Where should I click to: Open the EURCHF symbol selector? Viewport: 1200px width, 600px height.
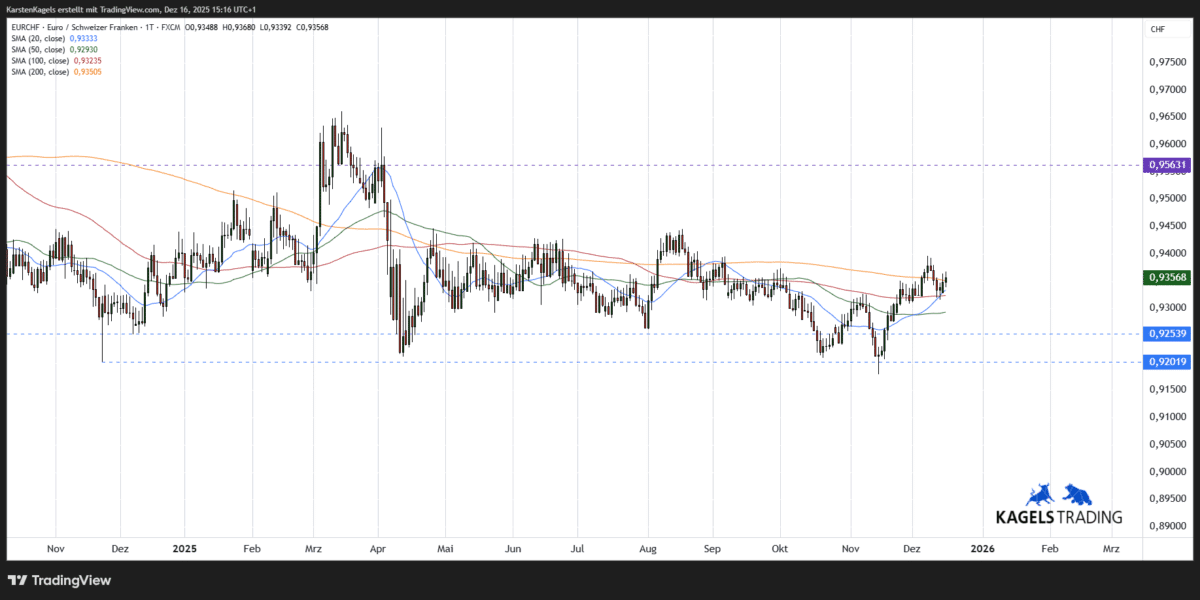(27, 27)
